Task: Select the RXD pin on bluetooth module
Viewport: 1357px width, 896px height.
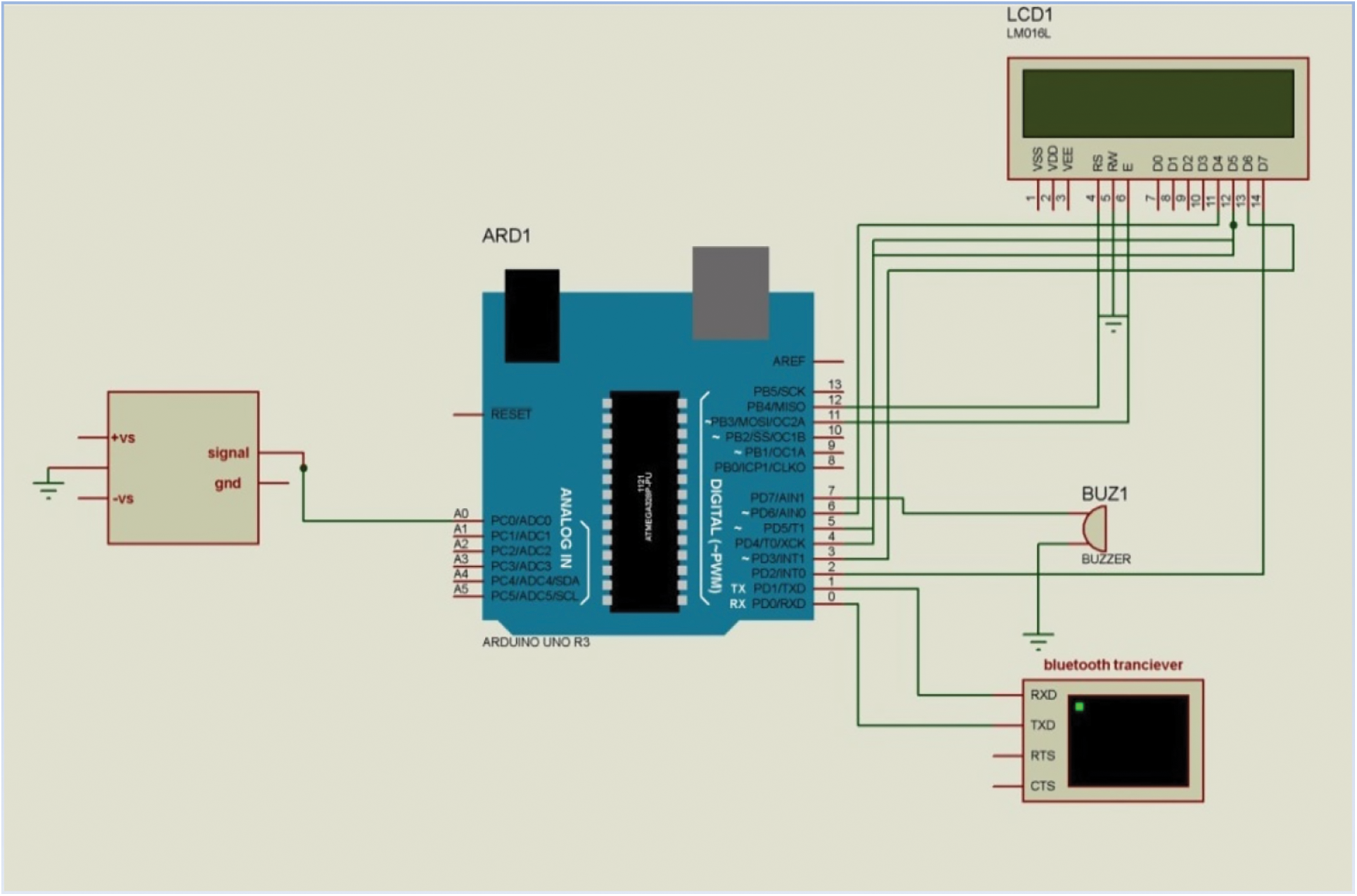Action: click(x=1043, y=695)
